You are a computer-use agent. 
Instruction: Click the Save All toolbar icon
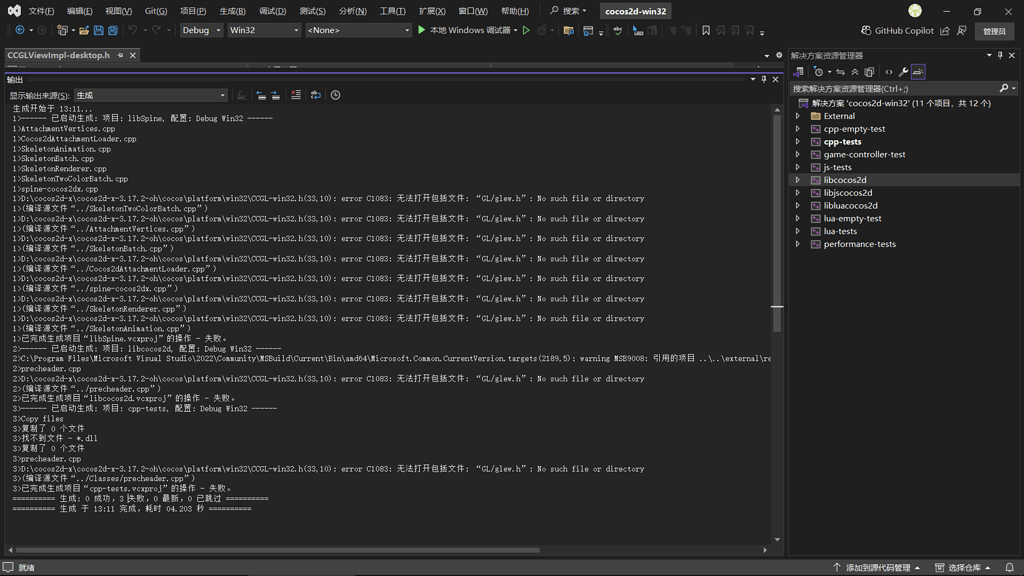point(111,30)
